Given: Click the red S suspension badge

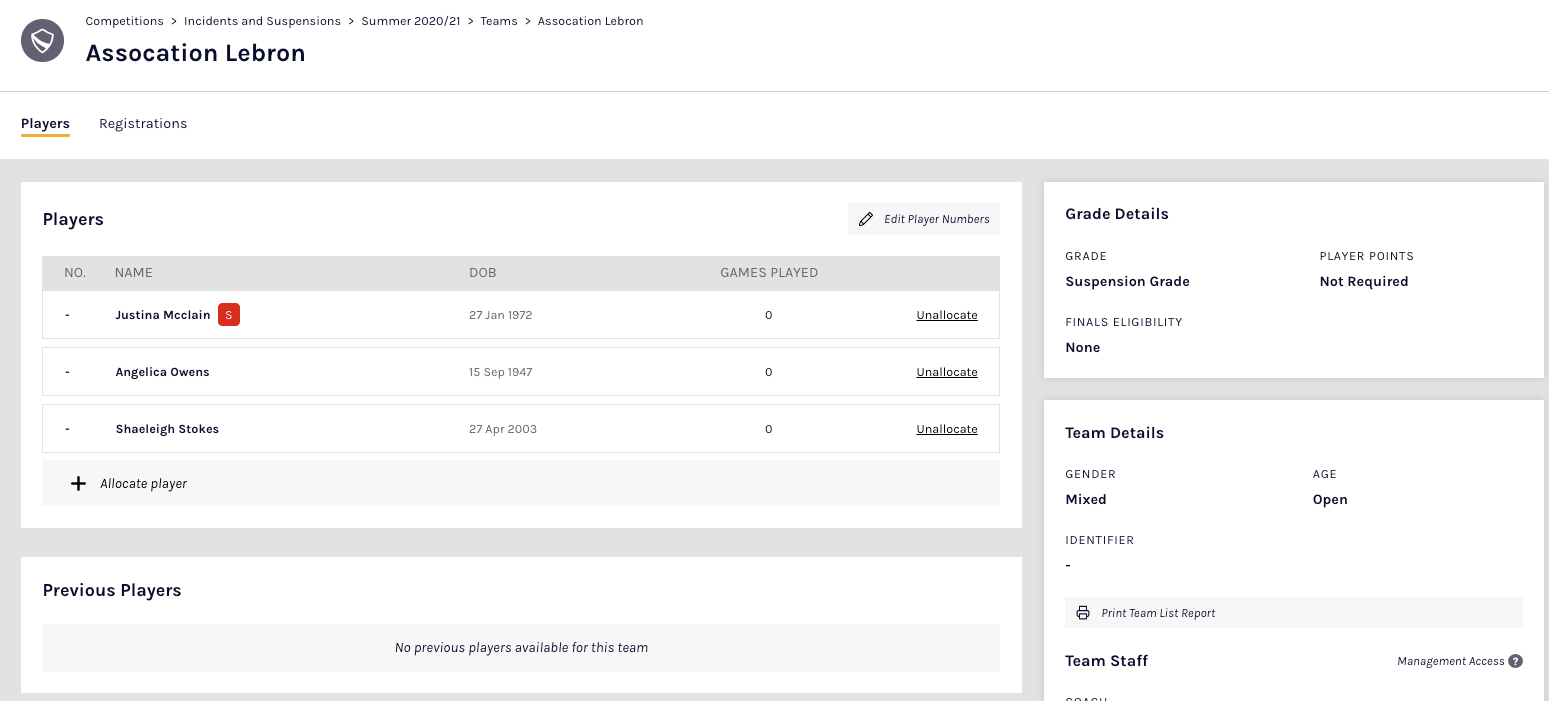Looking at the screenshot, I should pos(229,315).
